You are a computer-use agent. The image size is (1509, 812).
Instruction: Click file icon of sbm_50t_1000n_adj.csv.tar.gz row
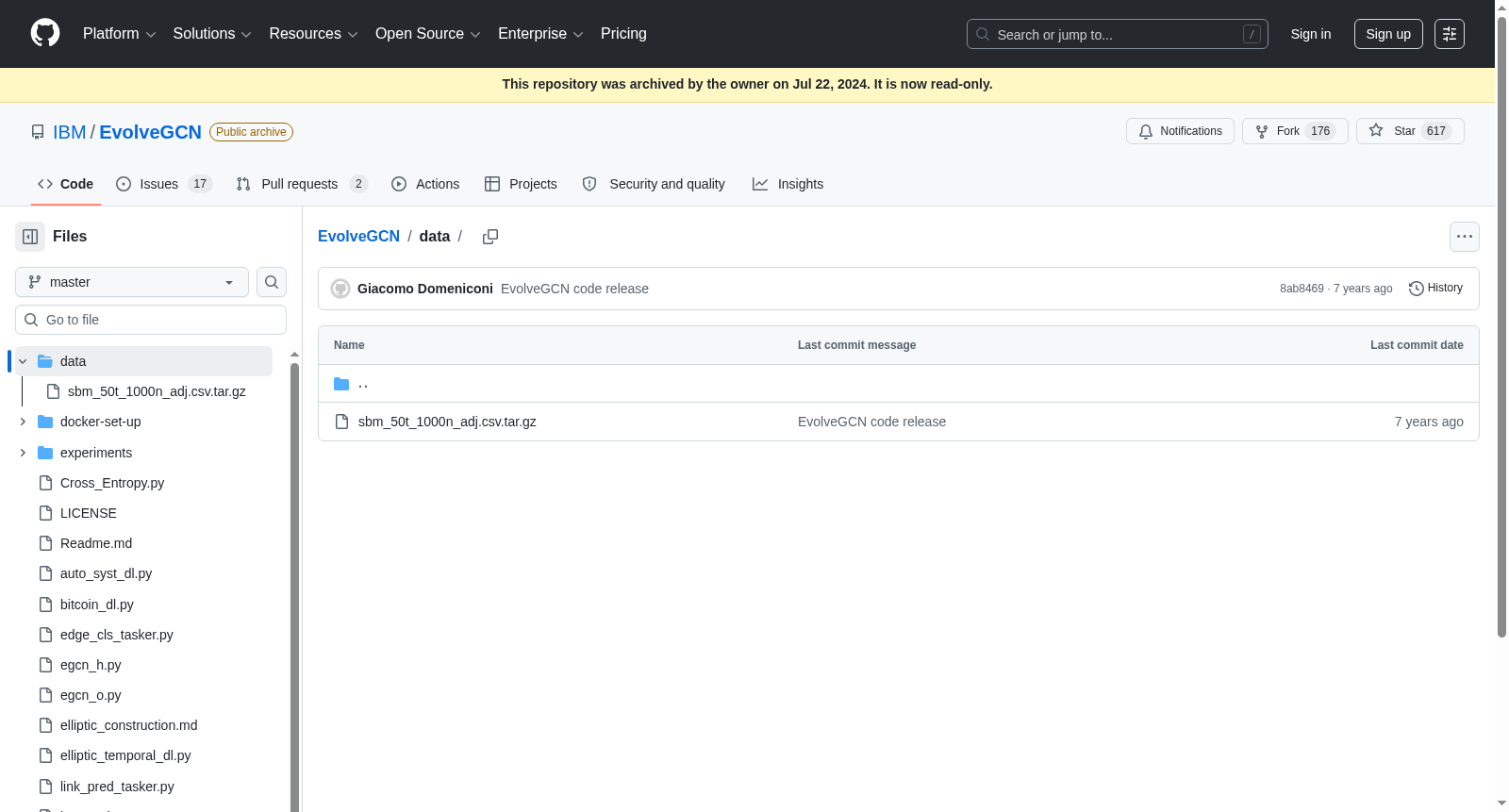tap(341, 422)
